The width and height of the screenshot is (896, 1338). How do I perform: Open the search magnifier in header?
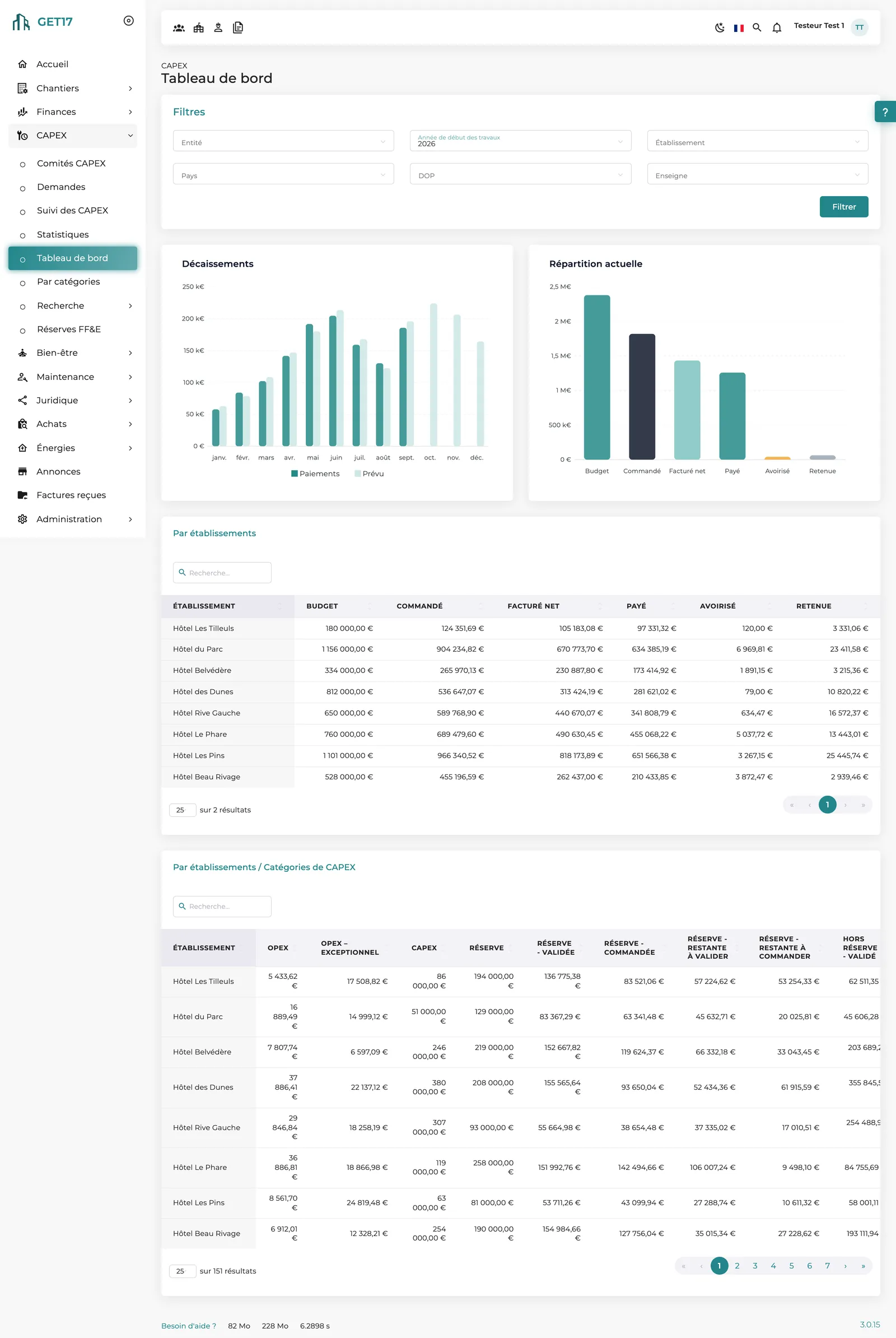click(x=757, y=27)
